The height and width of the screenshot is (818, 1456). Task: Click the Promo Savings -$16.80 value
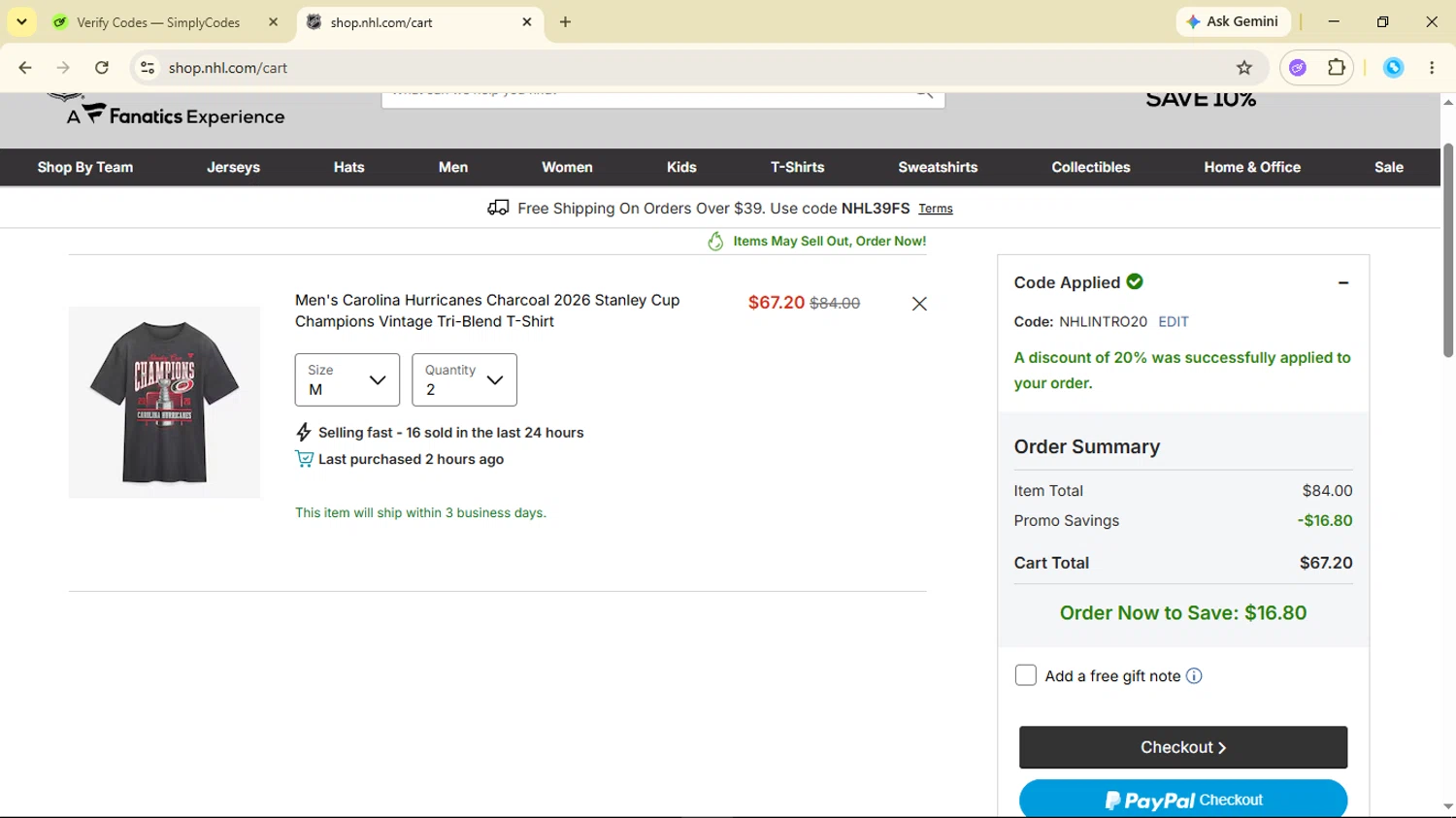point(1325,521)
